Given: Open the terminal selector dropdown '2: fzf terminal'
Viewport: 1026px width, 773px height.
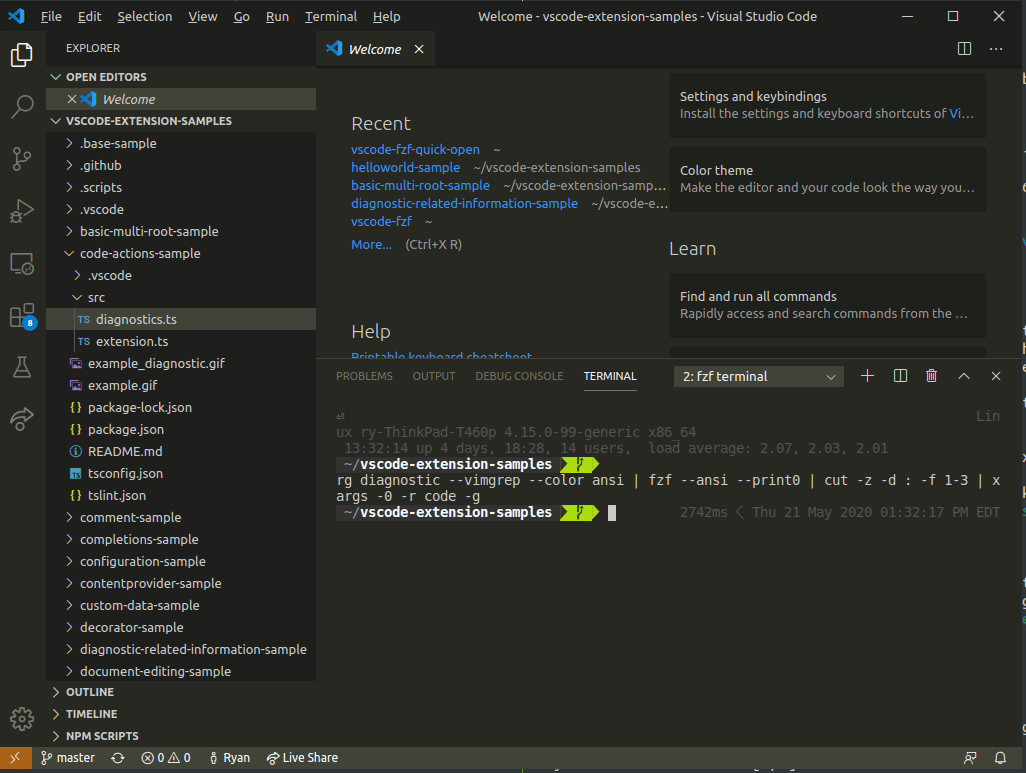Looking at the screenshot, I should point(758,376).
